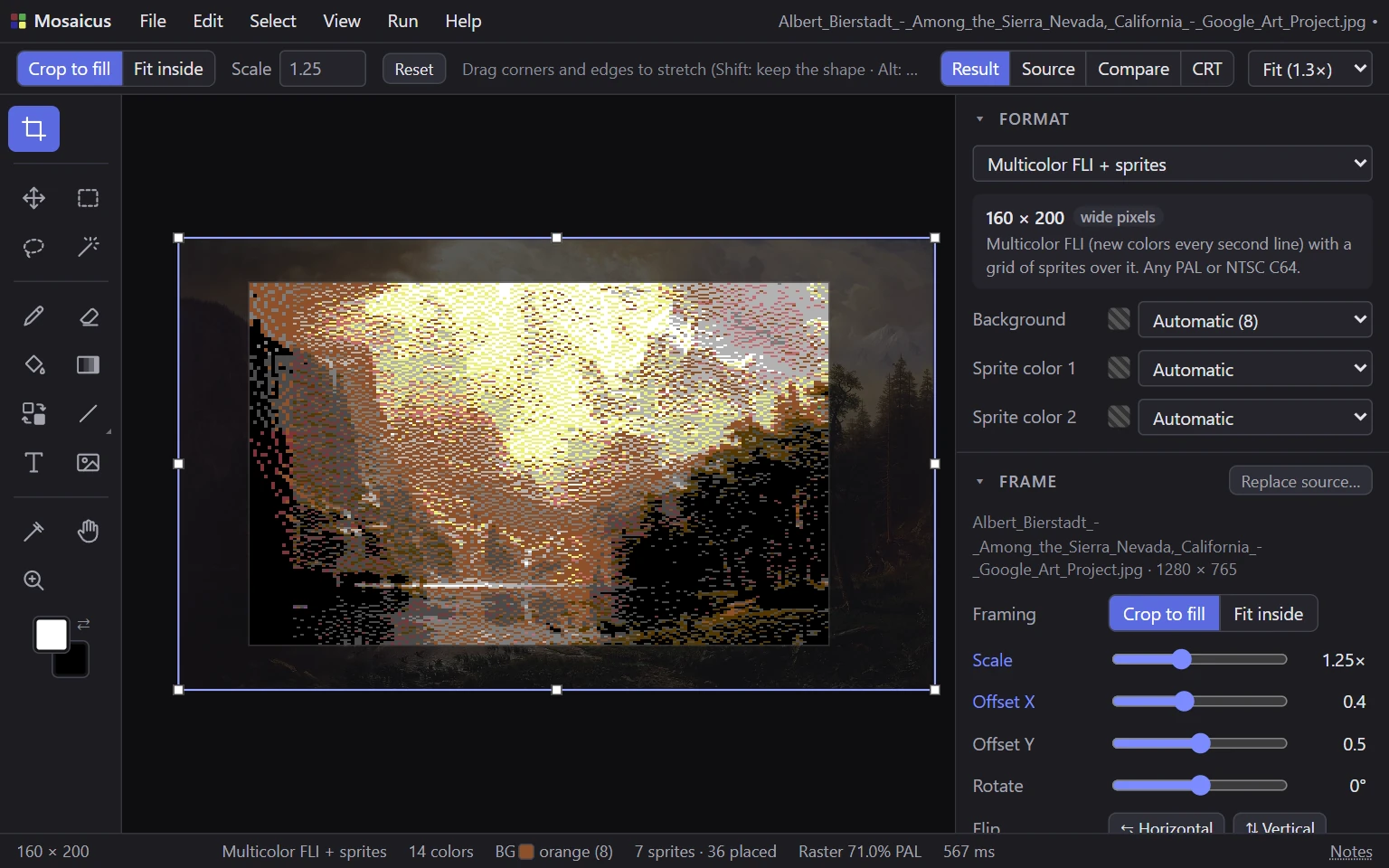1389x868 pixels.
Task: Collapse the FRAME section
Action: coord(979,482)
